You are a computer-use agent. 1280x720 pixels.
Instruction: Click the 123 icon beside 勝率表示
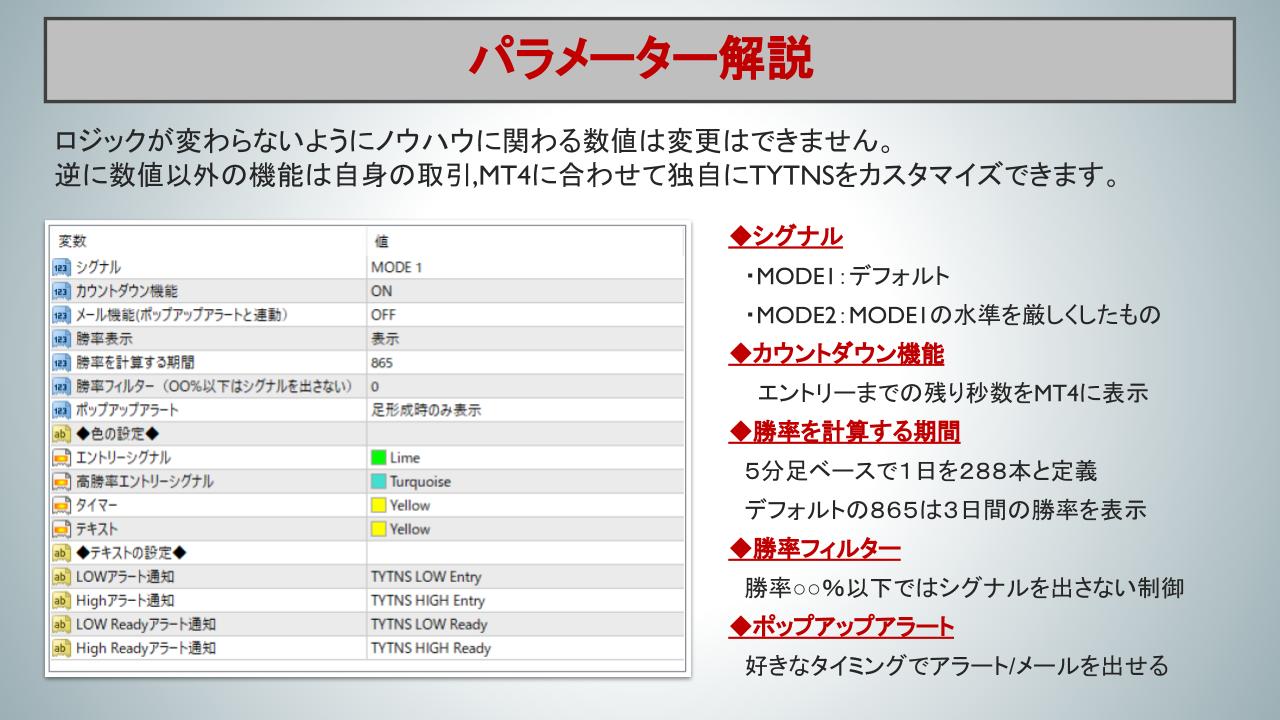63,336
